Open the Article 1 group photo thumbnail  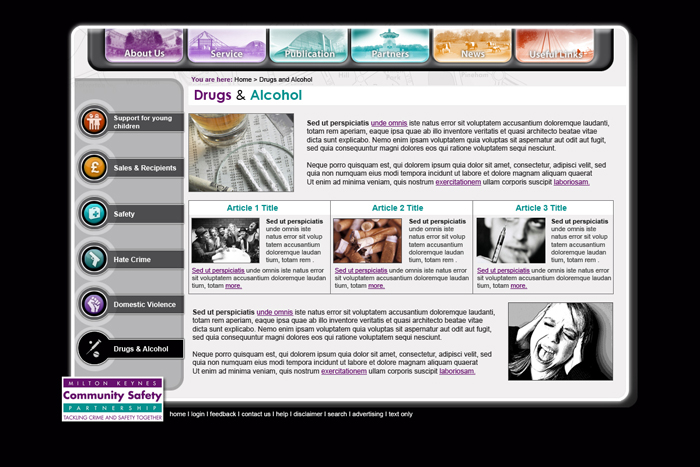click(225, 240)
